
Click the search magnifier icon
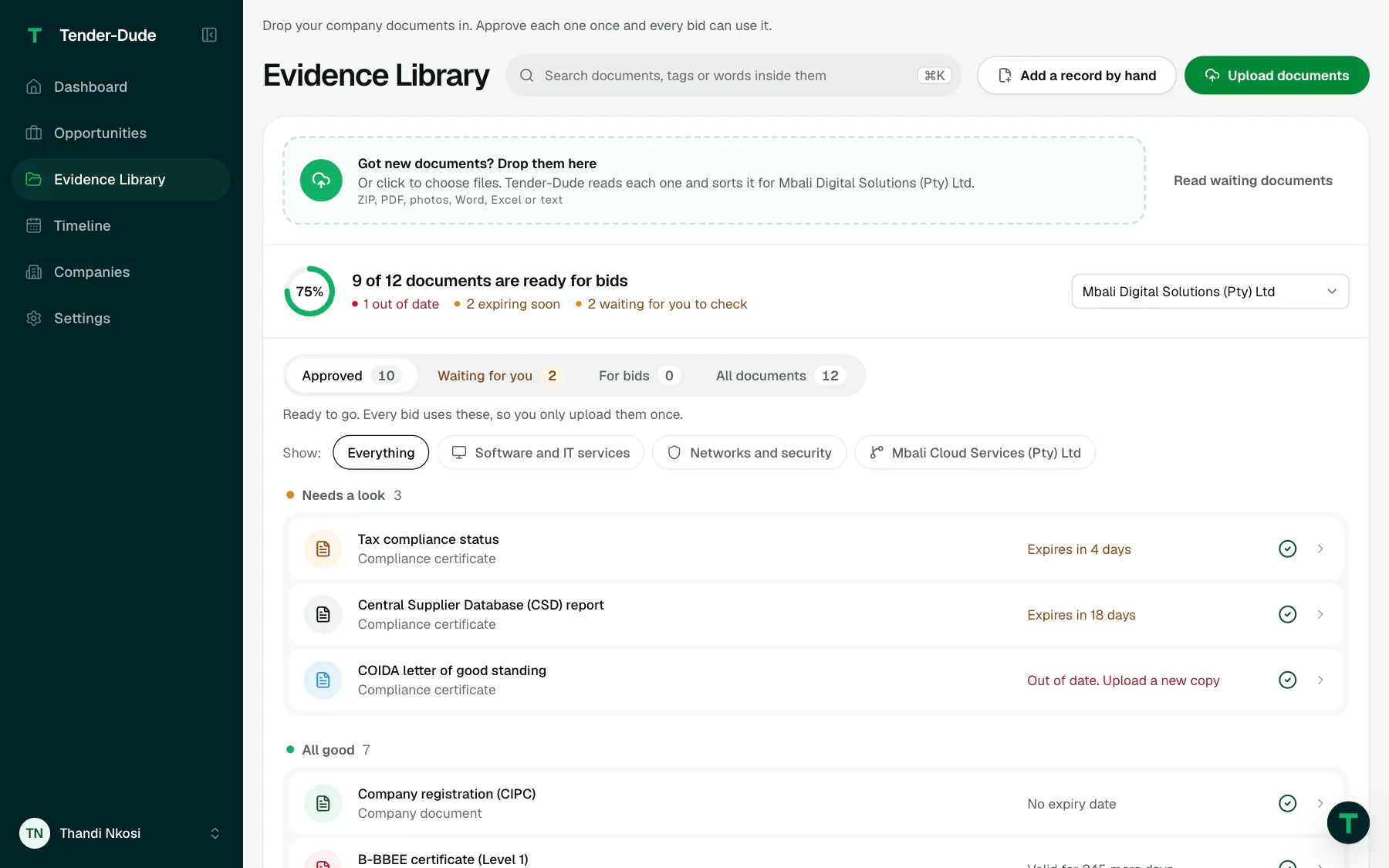pos(527,76)
